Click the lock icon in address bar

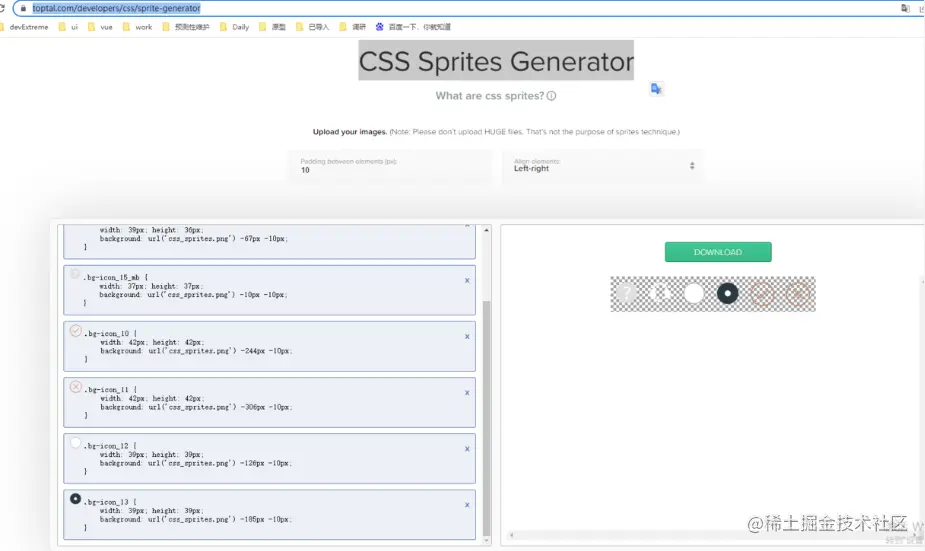click(x=23, y=8)
